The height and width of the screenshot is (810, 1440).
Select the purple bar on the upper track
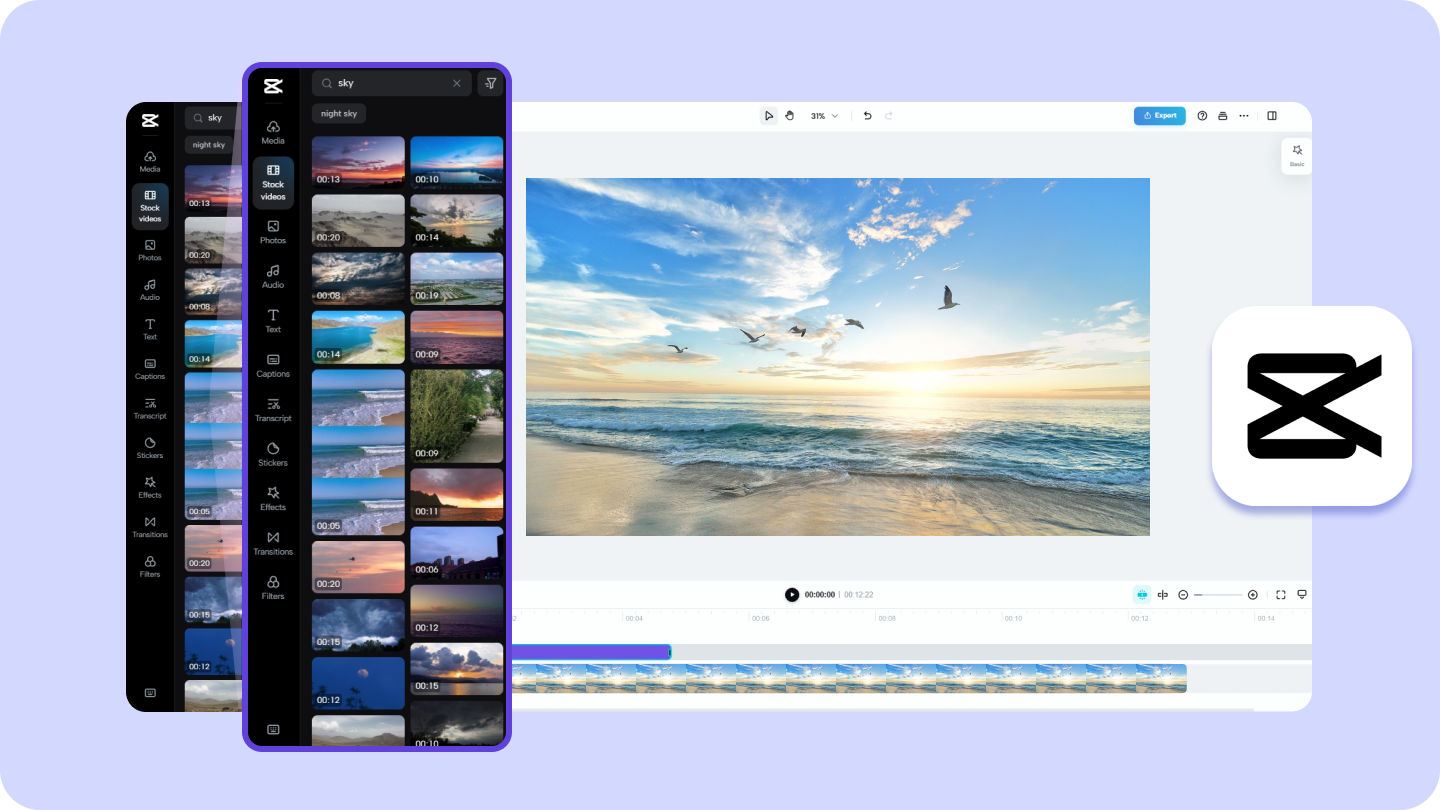pos(590,652)
